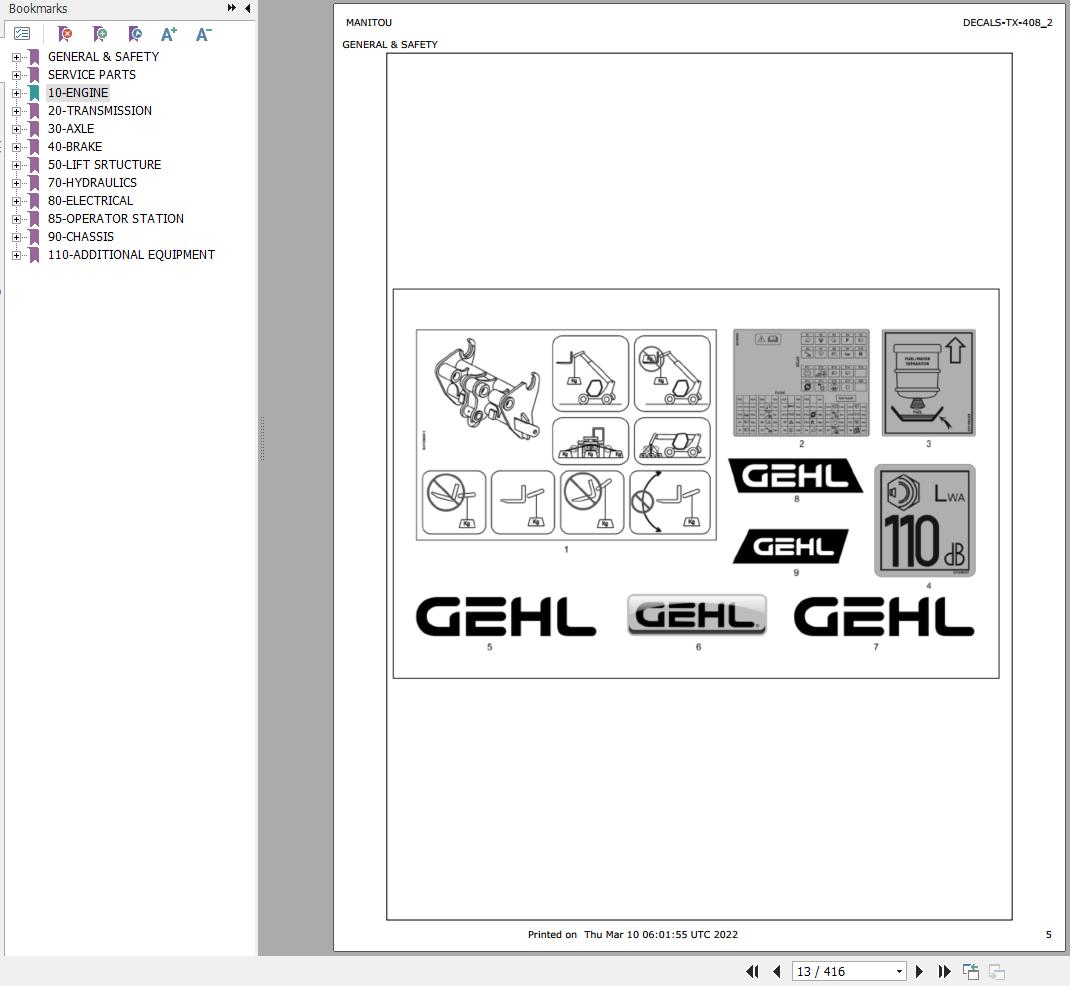Open the 90-CHASSIS bookmark
The width and height of the screenshot is (1070, 986).
81,237
